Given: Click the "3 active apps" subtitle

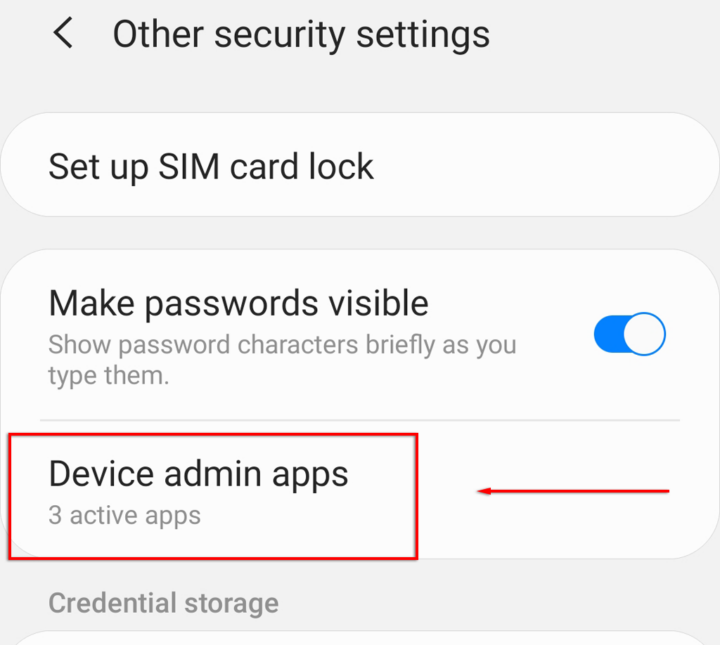Looking at the screenshot, I should (x=124, y=516).
